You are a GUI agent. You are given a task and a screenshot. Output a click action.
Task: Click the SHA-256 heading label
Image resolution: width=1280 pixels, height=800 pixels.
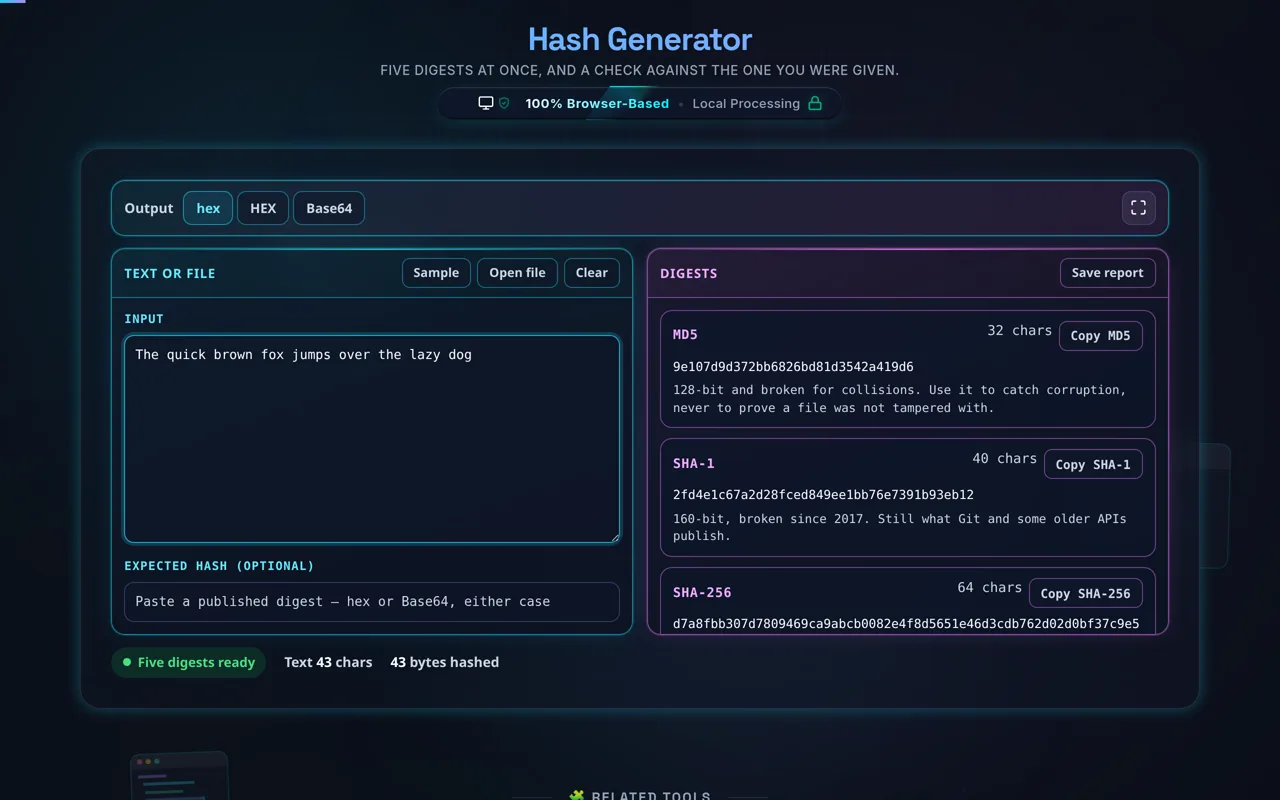click(x=702, y=592)
